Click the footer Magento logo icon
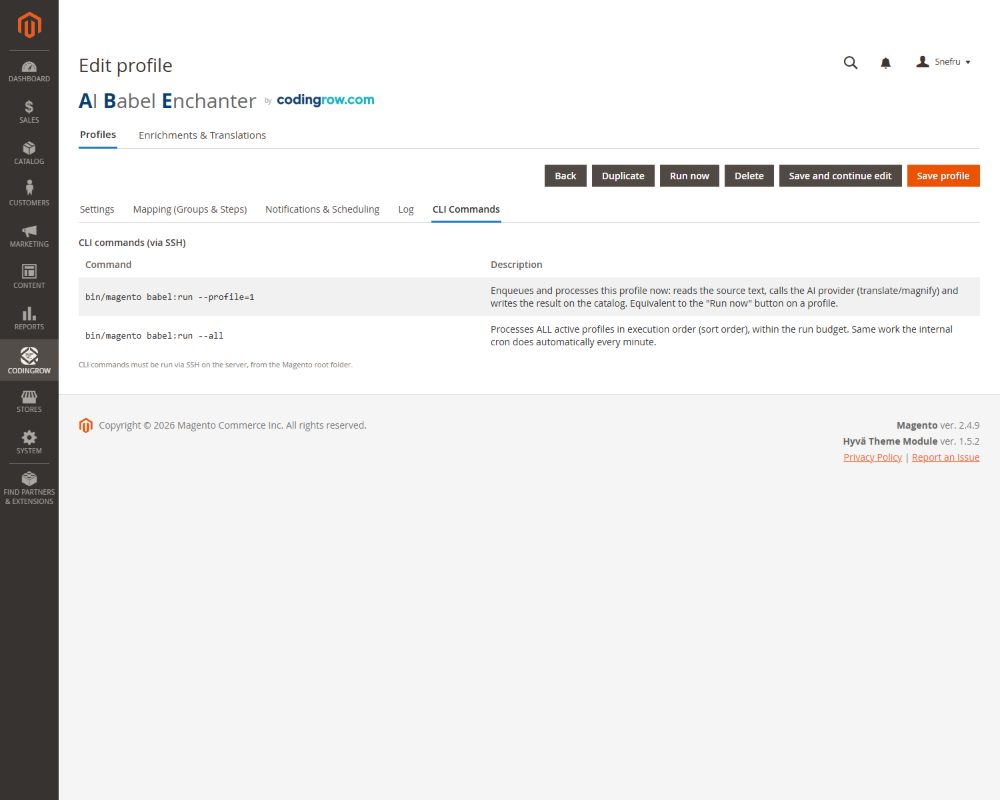This screenshot has height=800, width=1000. click(x=86, y=426)
